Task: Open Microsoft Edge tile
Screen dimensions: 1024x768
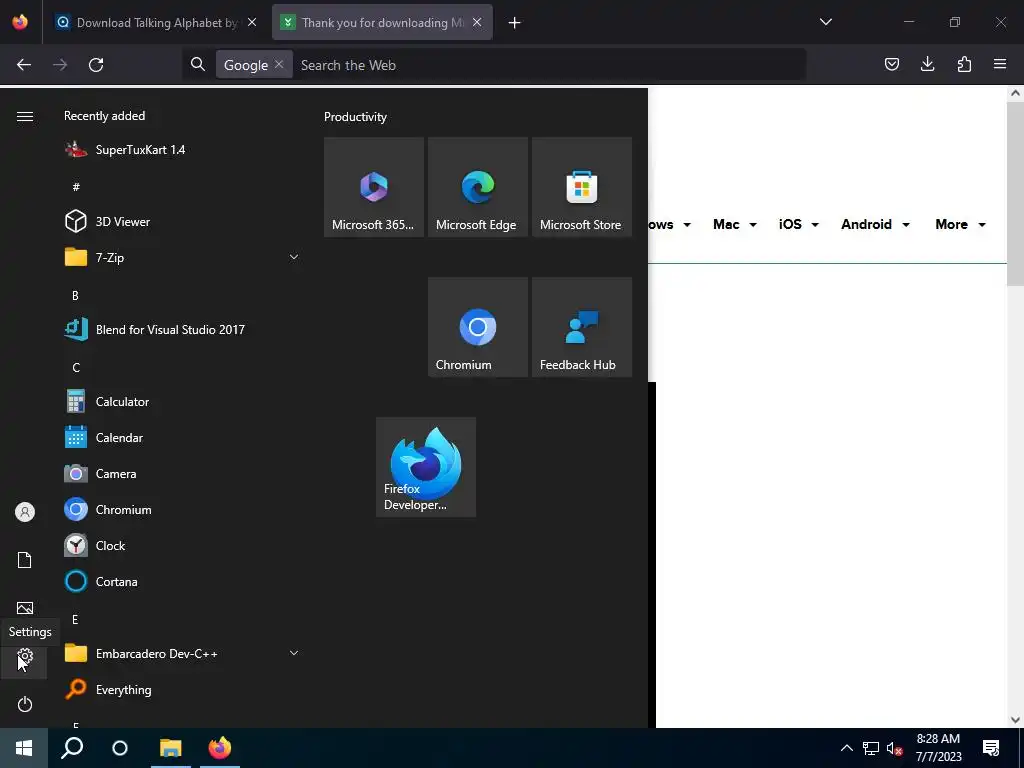Action: pyautogui.click(x=477, y=187)
